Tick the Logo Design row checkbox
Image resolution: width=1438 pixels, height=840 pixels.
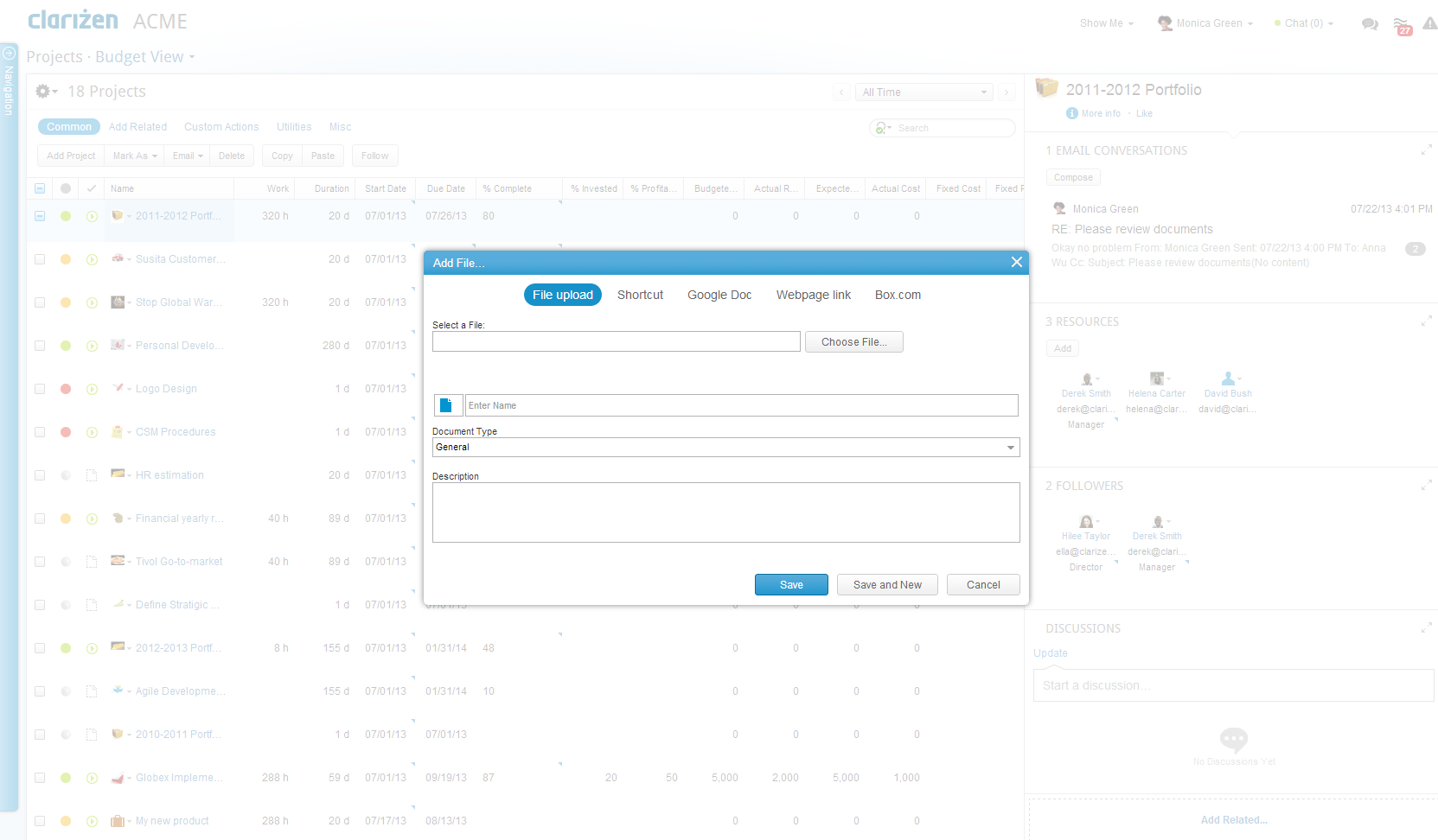point(40,389)
